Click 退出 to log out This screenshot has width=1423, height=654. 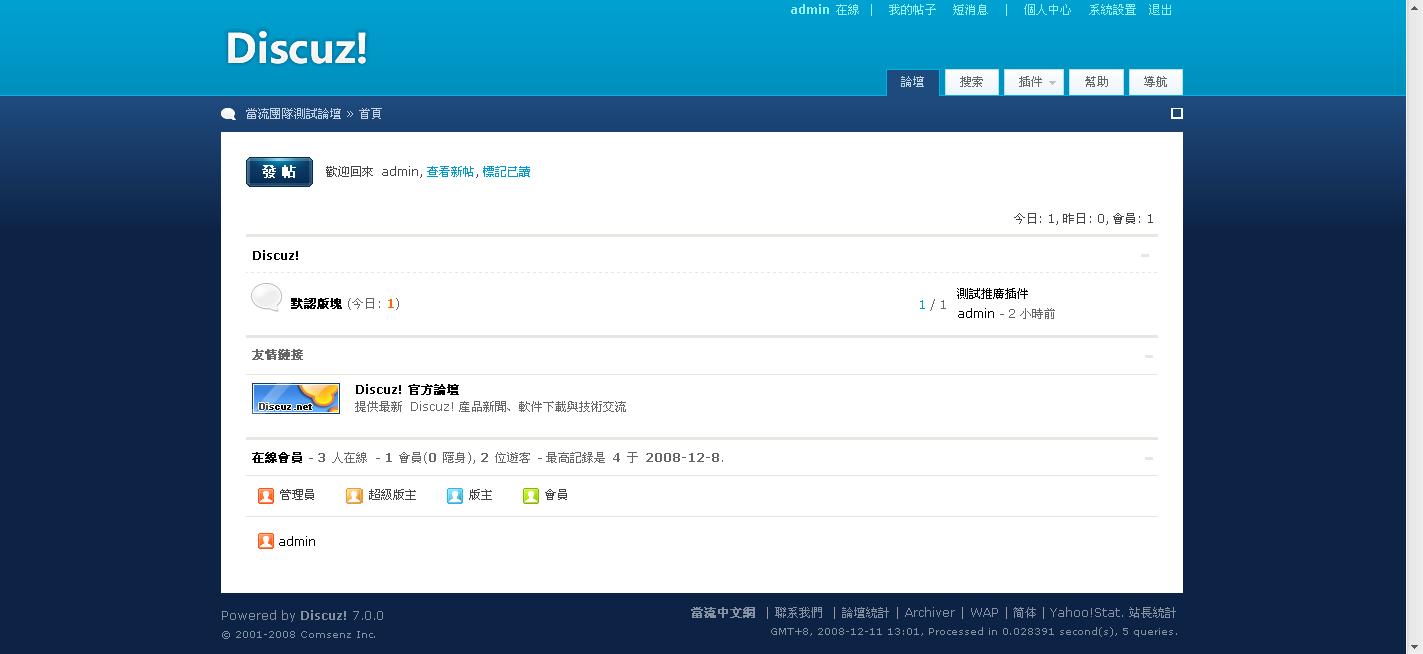1160,10
